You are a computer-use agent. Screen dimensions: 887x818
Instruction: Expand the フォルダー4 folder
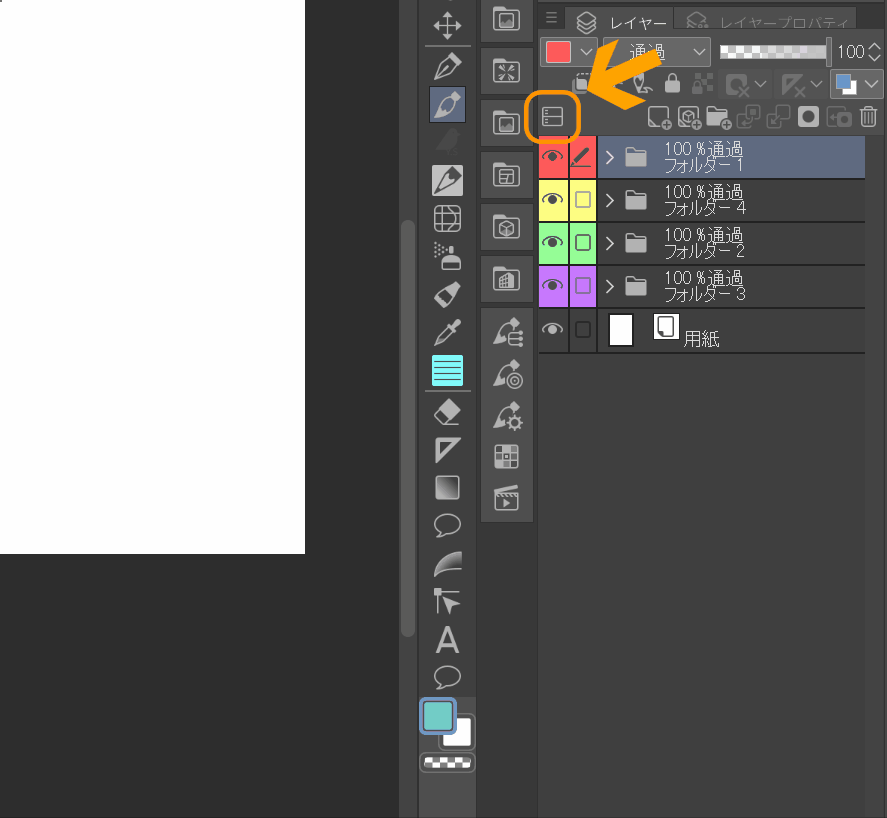610,200
